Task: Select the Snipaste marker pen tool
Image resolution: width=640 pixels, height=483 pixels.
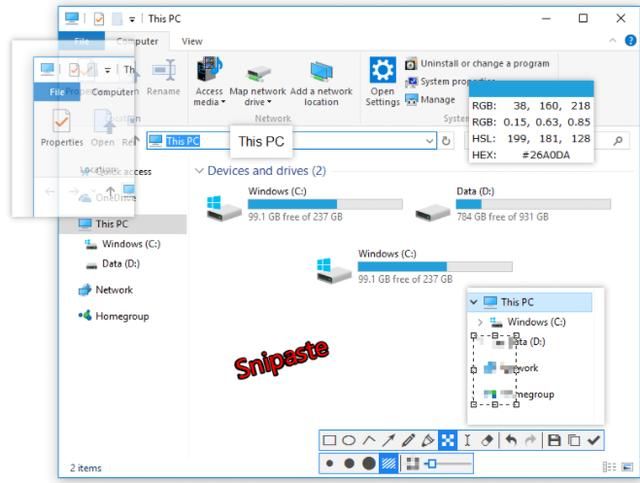Action: coord(428,440)
